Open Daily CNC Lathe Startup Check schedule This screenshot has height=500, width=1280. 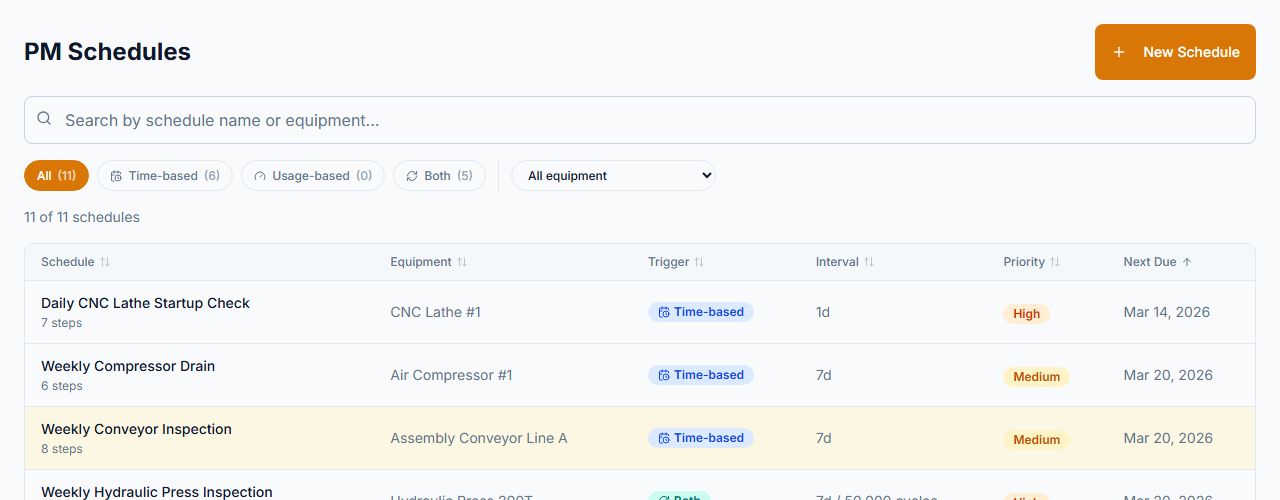(x=145, y=303)
